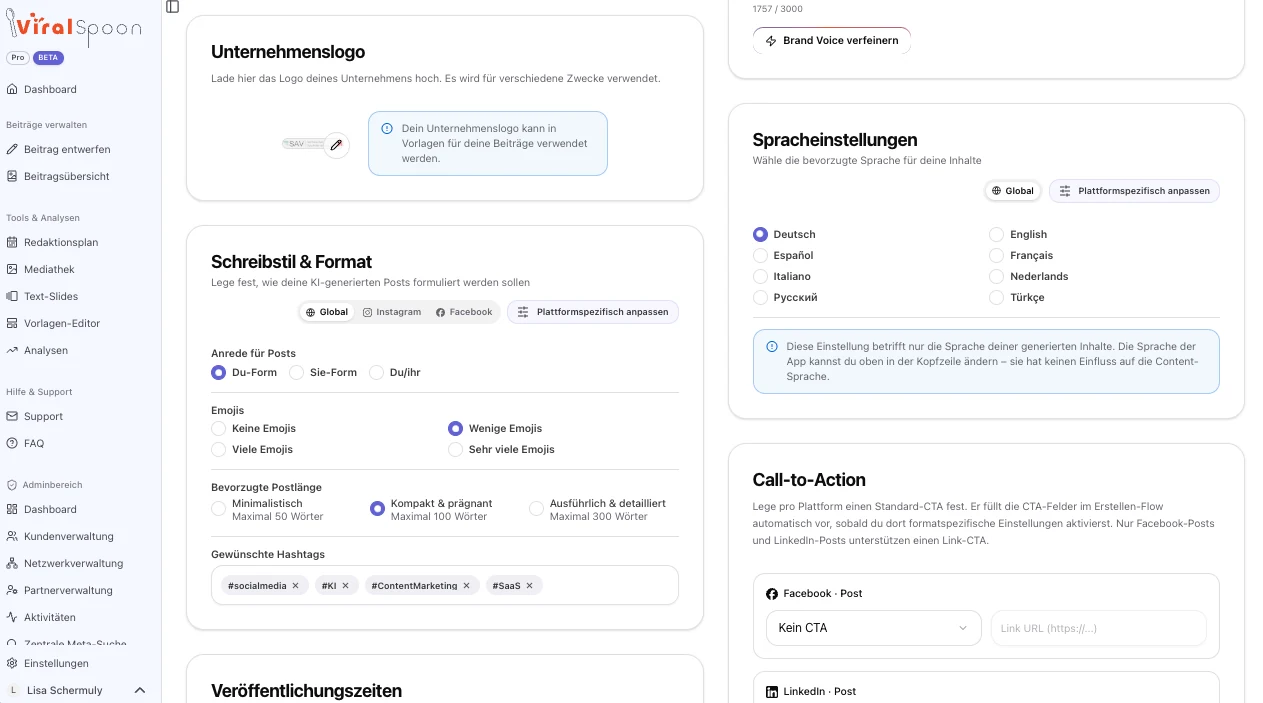Remove the #SaaS hashtag tag

529,586
